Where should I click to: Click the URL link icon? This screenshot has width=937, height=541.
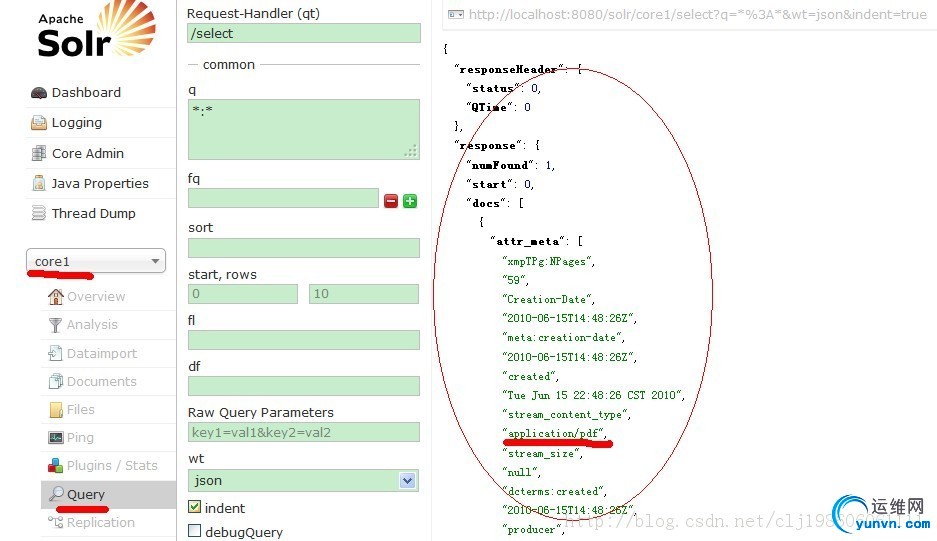pos(456,14)
